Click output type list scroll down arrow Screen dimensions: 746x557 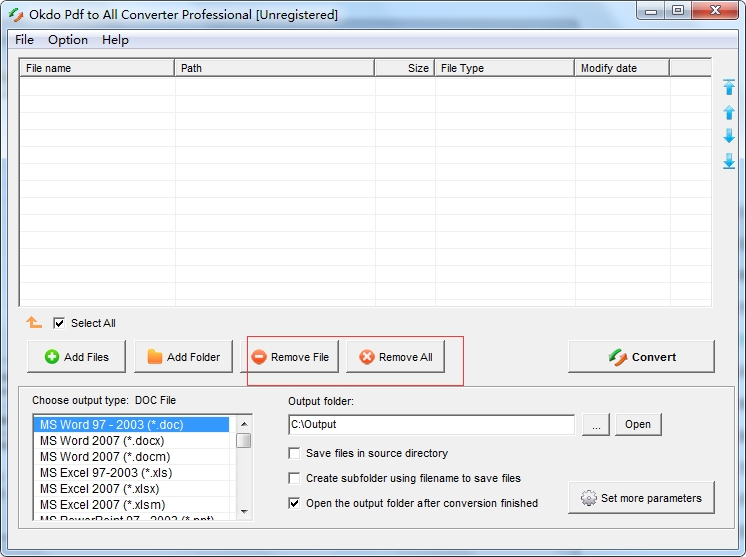click(x=244, y=512)
